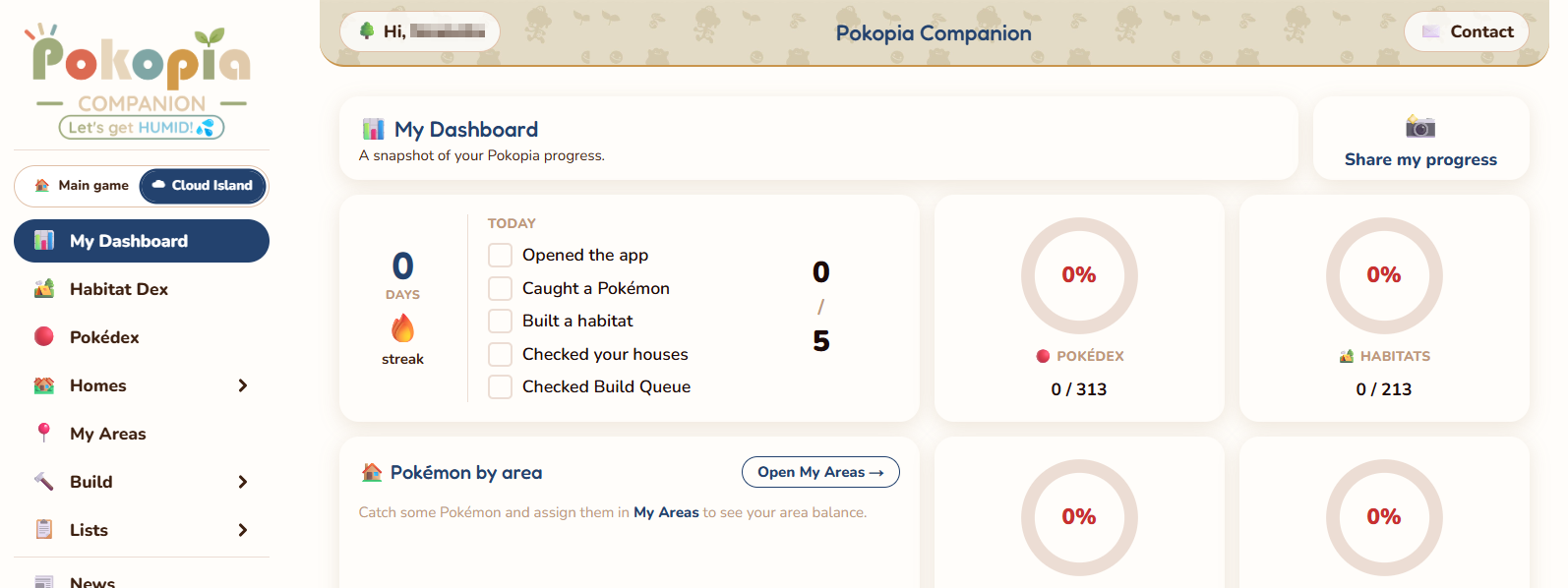The image size is (1568, 588).
Task: Click the red Pokédex ball icon in sidebar
Action: pyautogui.click(x=44, y=337)
